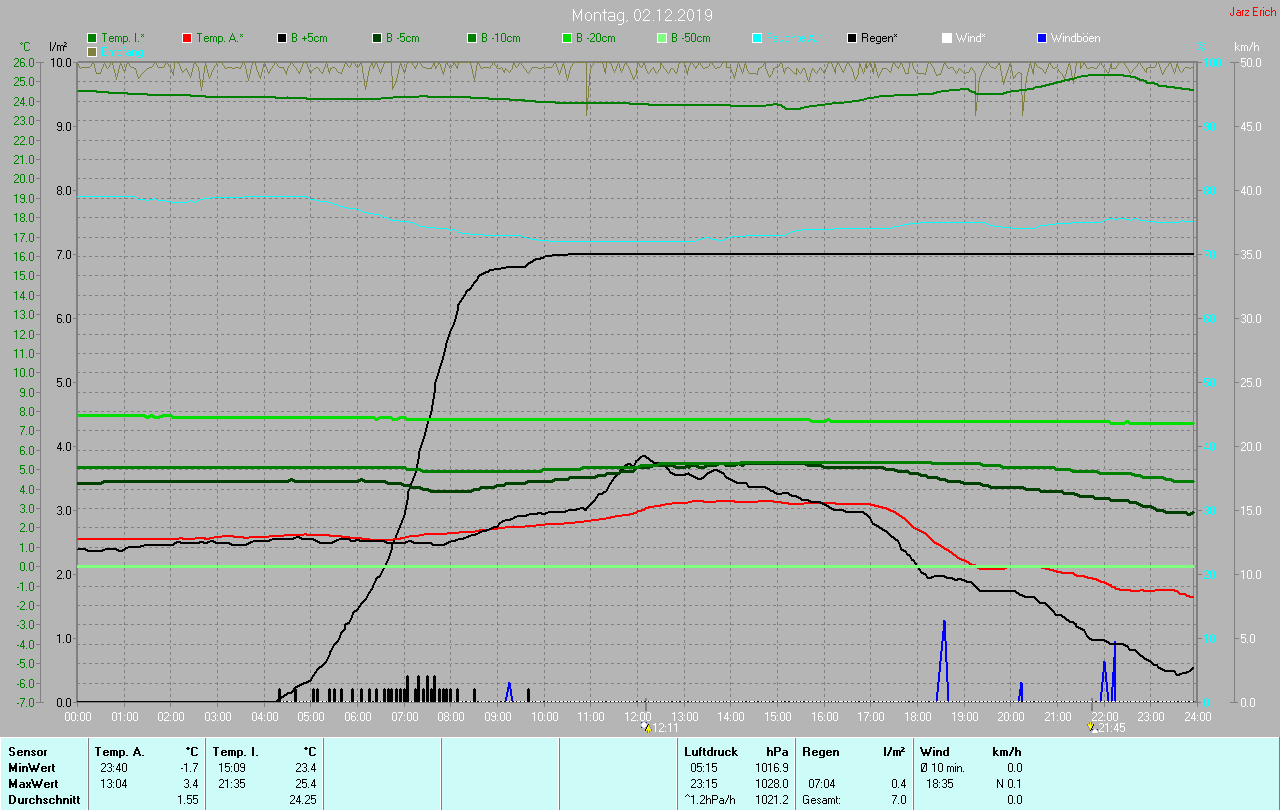This screenshot has height=810, width=1280.
Task: Select the minimum outside temperature "-1.7"
Action: (x=189, y=767)
